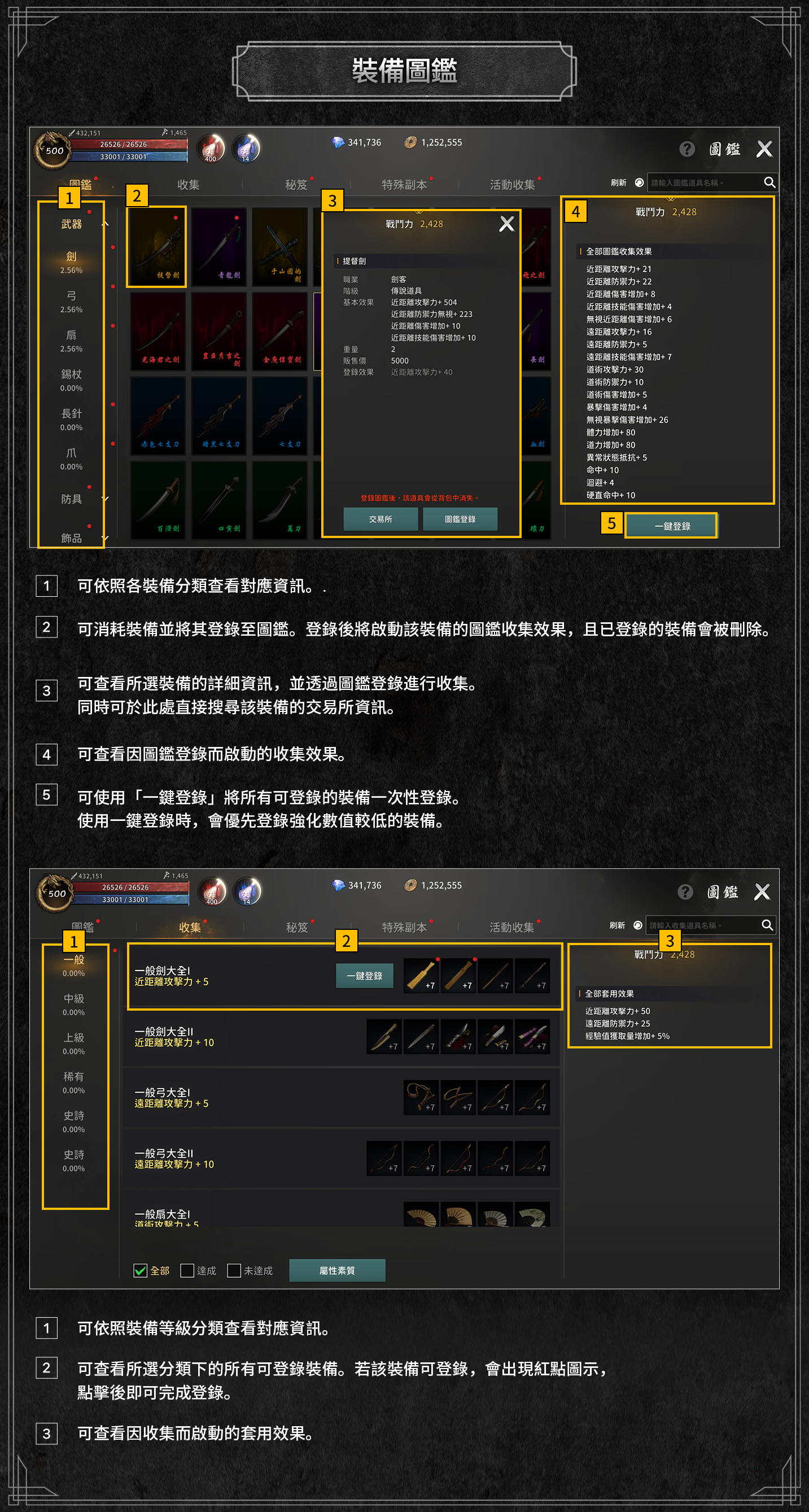The image size is (809, 1512).
Task: Switch to 秘笈 tab in upper panel
Action: [x=296, y=185]
